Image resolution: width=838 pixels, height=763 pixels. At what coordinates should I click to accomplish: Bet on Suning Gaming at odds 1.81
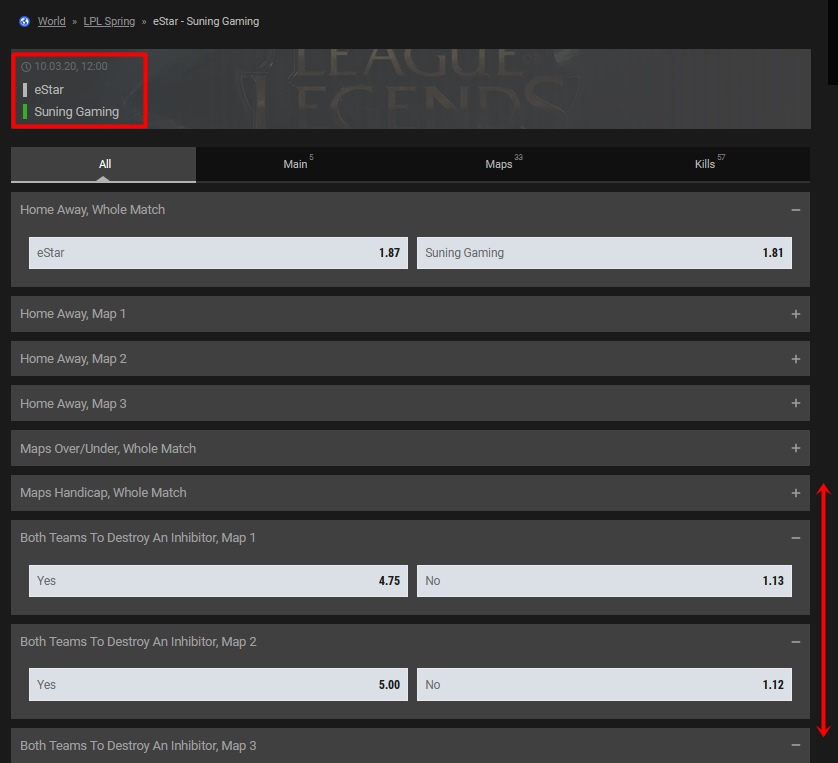(x=604, y=253)
